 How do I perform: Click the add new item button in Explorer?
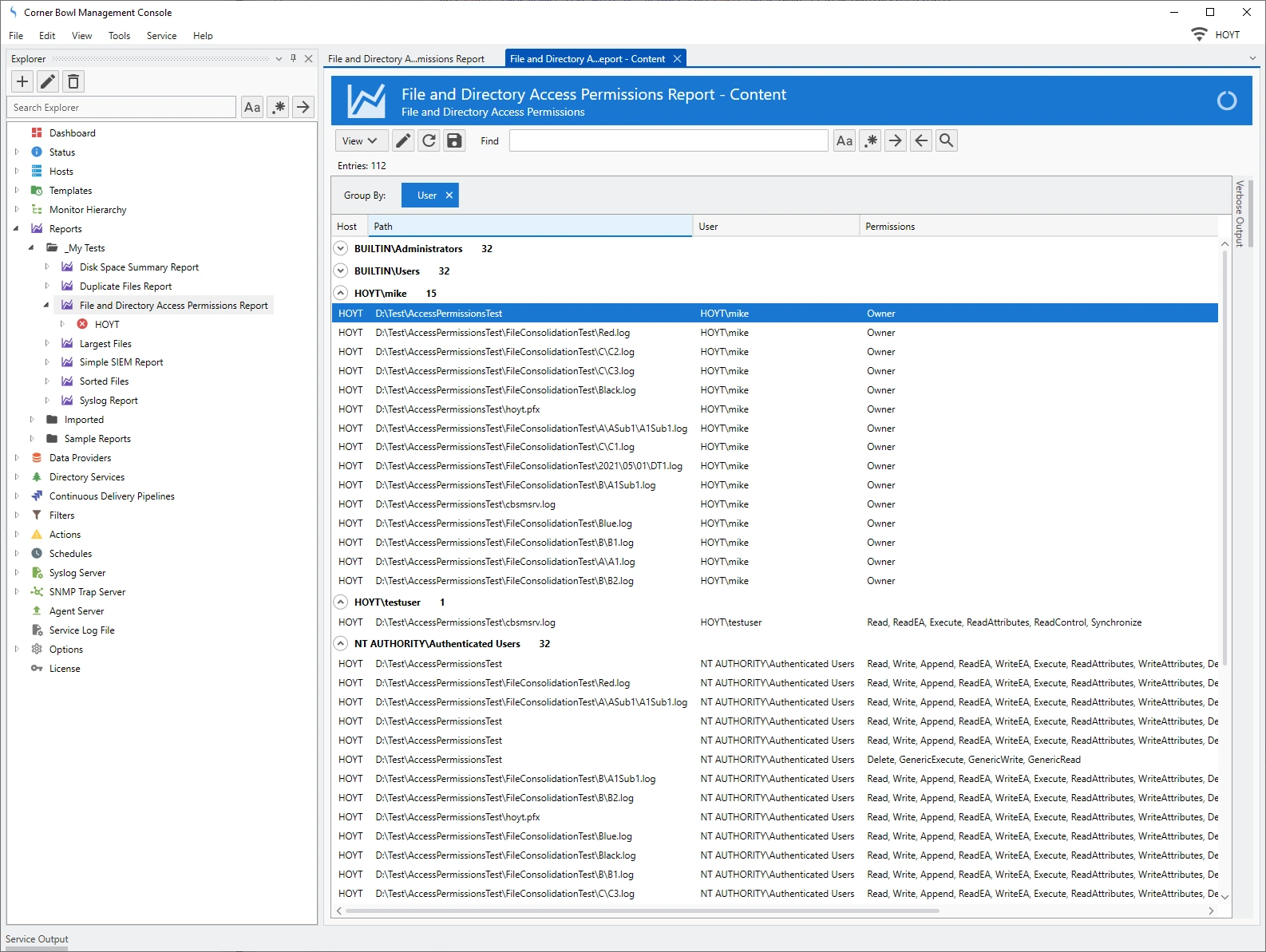(x=22, y=81)
